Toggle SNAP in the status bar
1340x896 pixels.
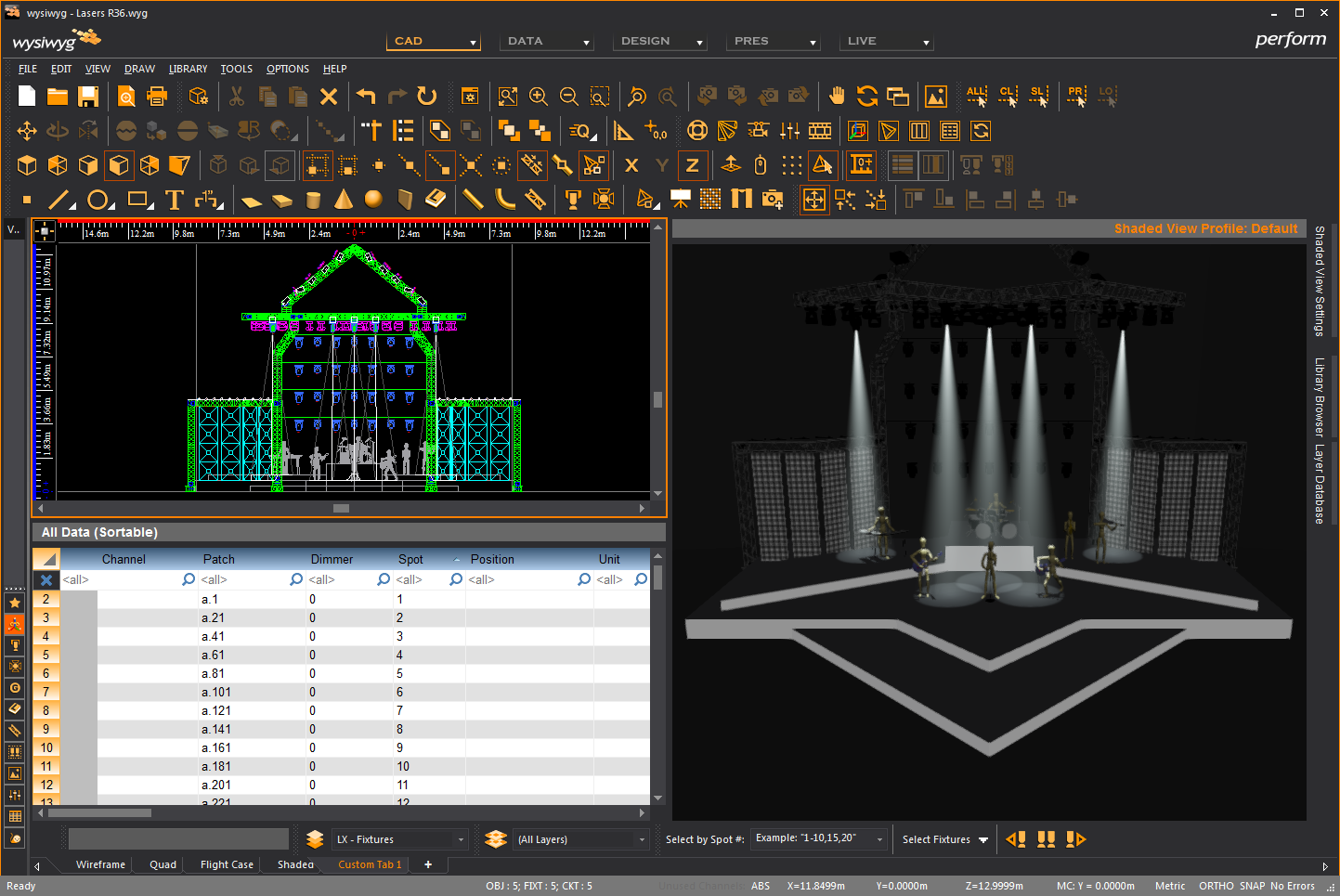coord(1252,886)
